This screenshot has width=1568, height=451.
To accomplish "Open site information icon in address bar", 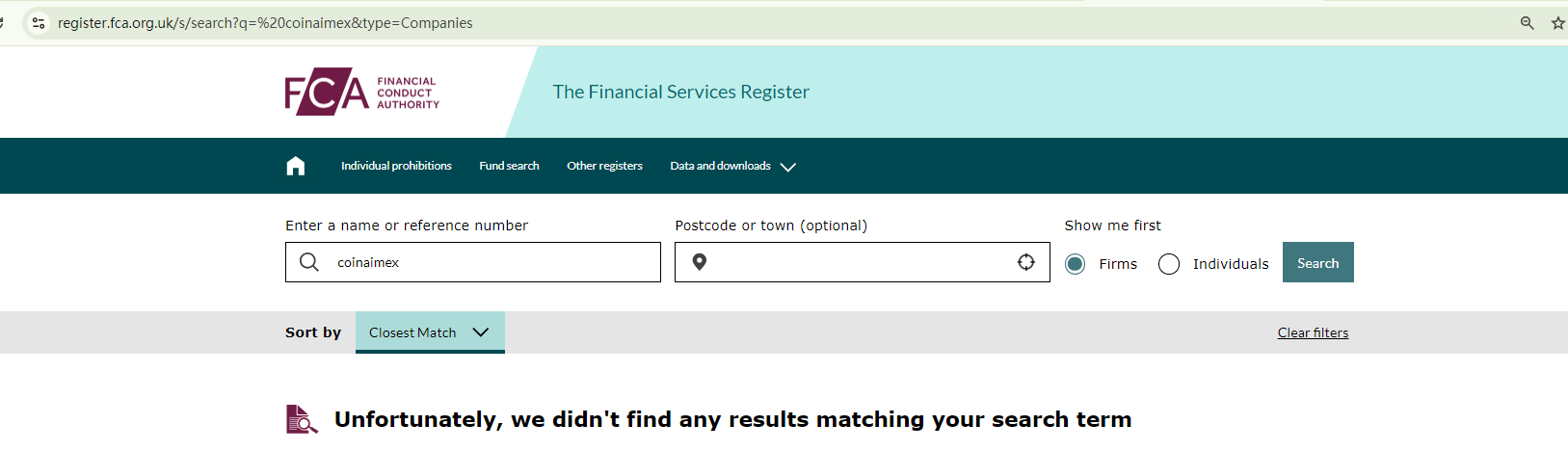I will pyautogui.click(x=39, y=23).
